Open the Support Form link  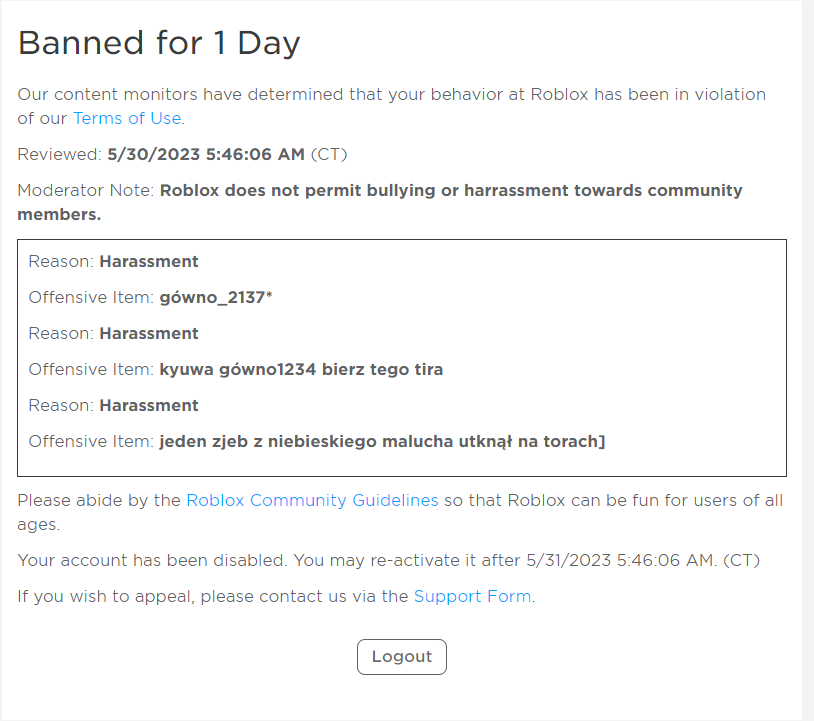pos(472,596)
